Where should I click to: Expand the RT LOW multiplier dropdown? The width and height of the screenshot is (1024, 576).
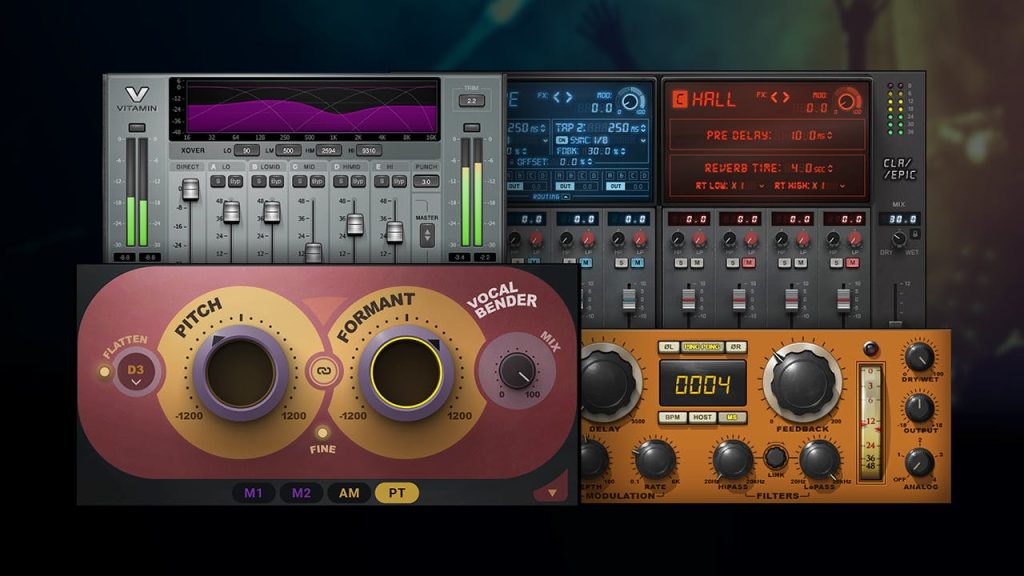point(761,186)
